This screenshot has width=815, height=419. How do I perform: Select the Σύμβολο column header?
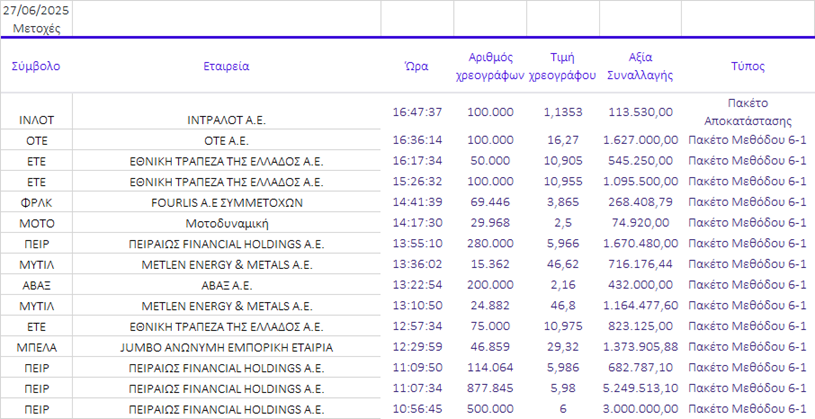pos(36,66)
